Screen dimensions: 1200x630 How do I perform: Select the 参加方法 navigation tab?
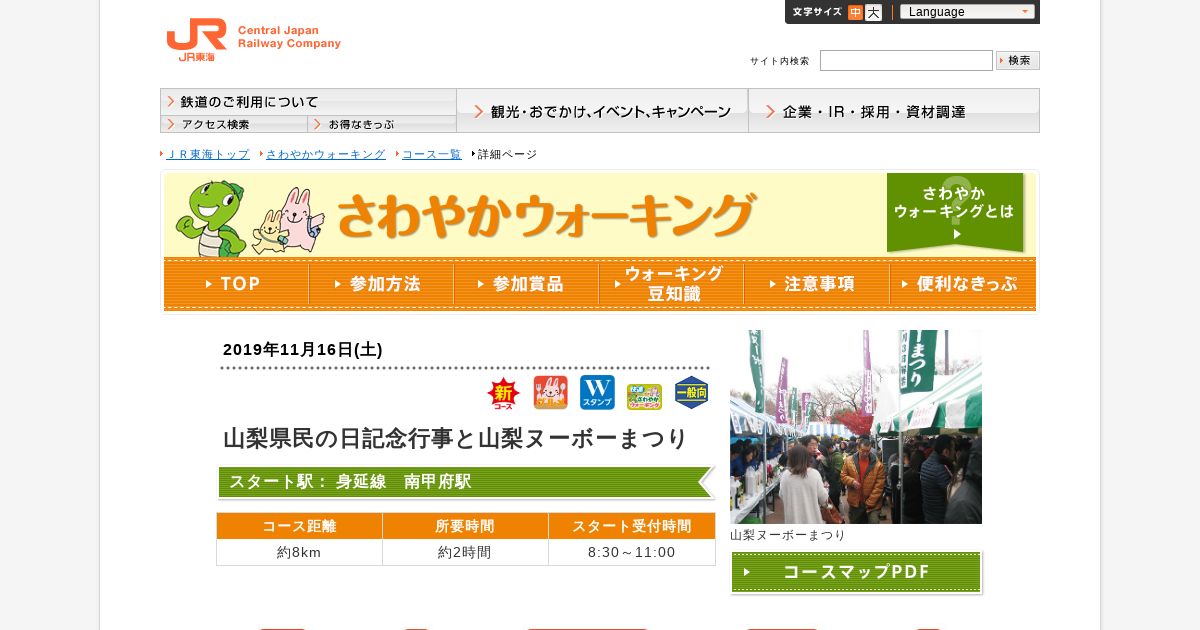(x=381, y=284)
